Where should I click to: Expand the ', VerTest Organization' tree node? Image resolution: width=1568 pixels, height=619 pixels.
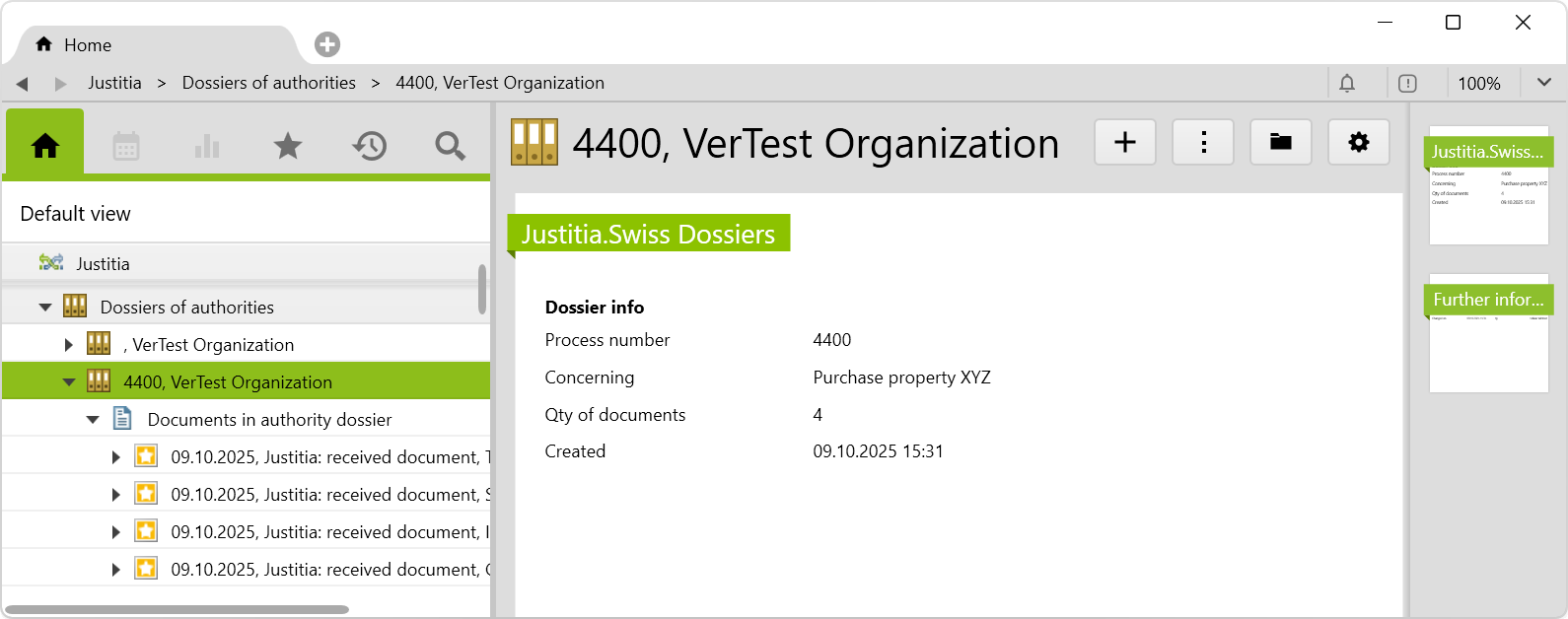(69, 345)
